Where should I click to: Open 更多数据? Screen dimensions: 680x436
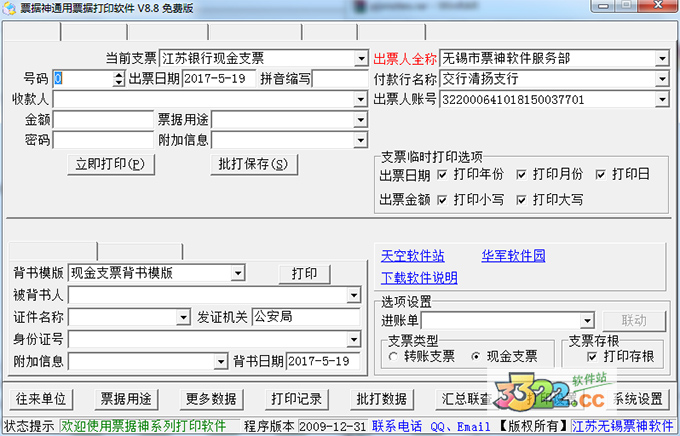click(212, 399)
